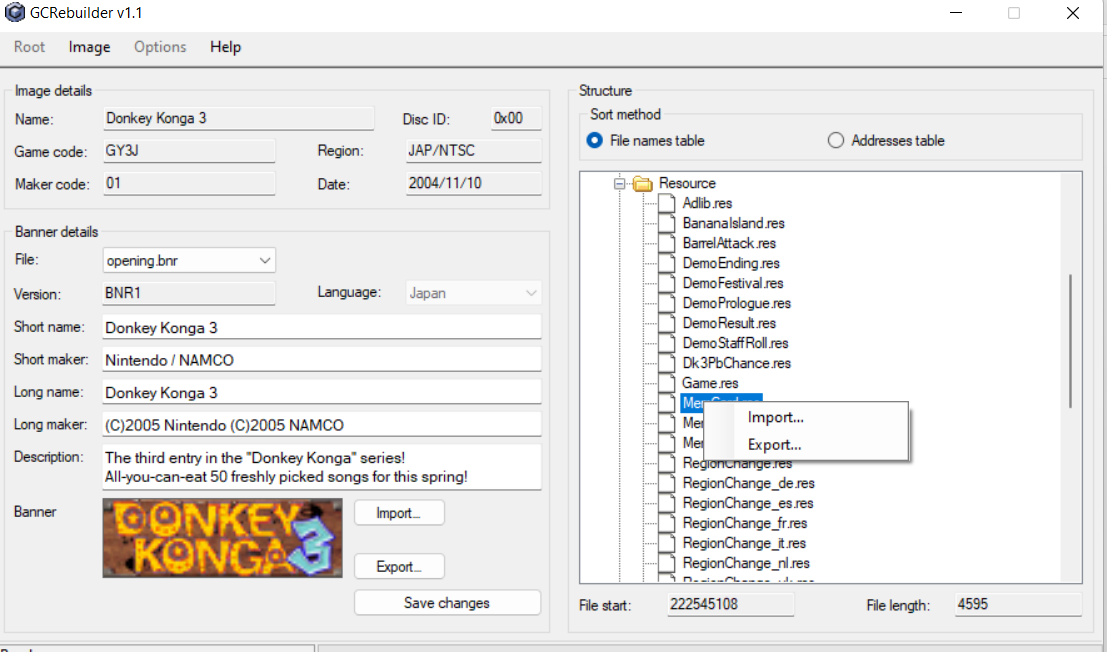Click the Game.res file icon

[667, 383]
